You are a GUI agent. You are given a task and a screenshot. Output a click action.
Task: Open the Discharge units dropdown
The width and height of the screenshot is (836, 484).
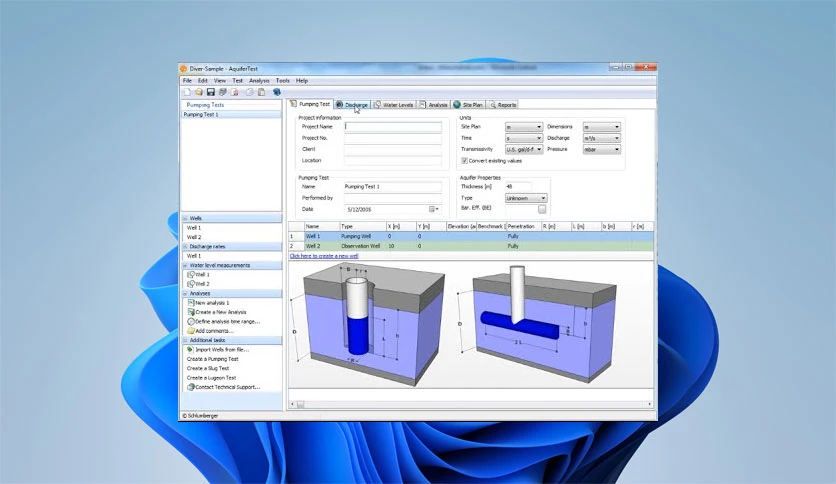click(x=601, y=138)
